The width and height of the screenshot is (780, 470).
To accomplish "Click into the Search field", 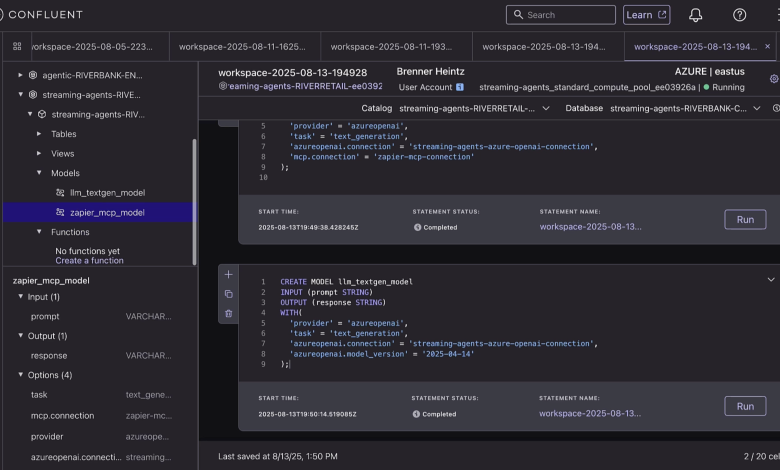I will [561, 15].
